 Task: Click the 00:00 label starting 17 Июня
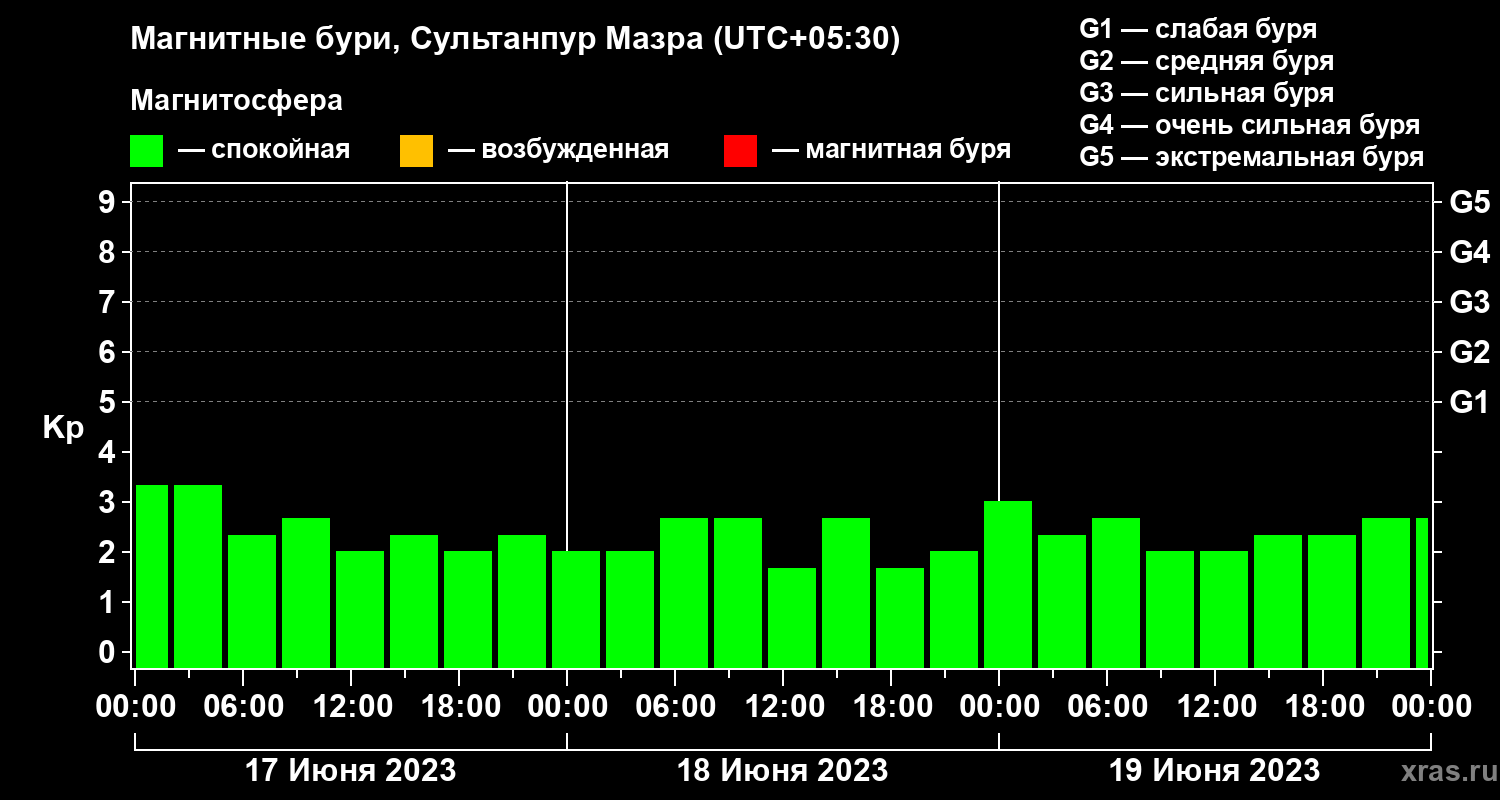[135, 707]
